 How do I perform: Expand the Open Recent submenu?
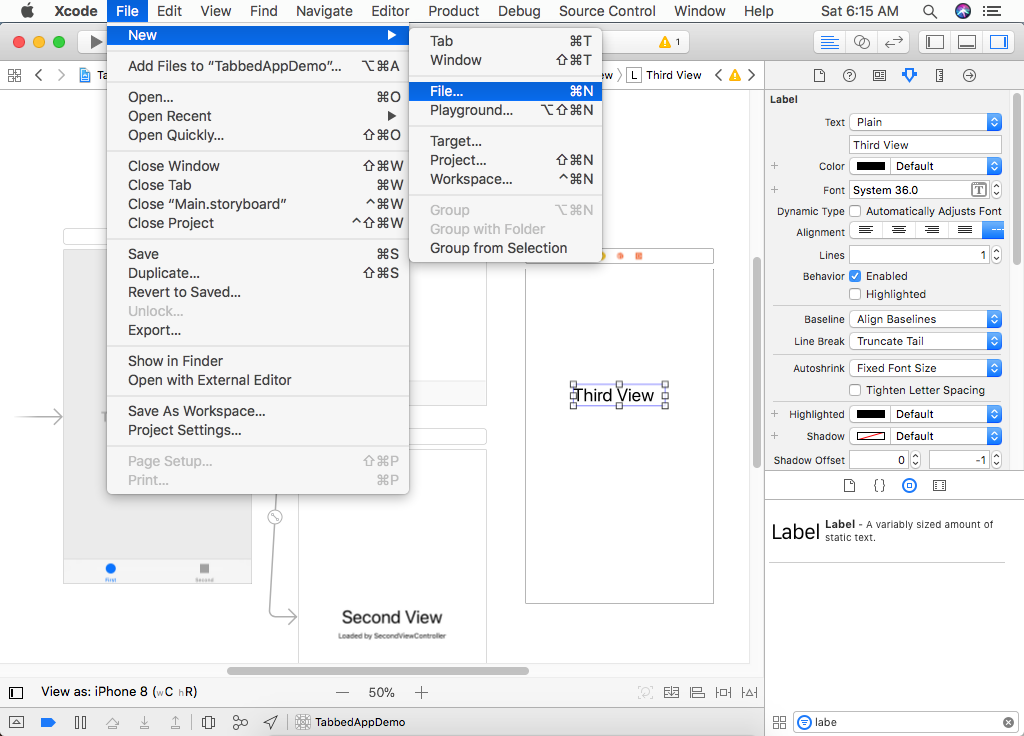click(258, 116)
